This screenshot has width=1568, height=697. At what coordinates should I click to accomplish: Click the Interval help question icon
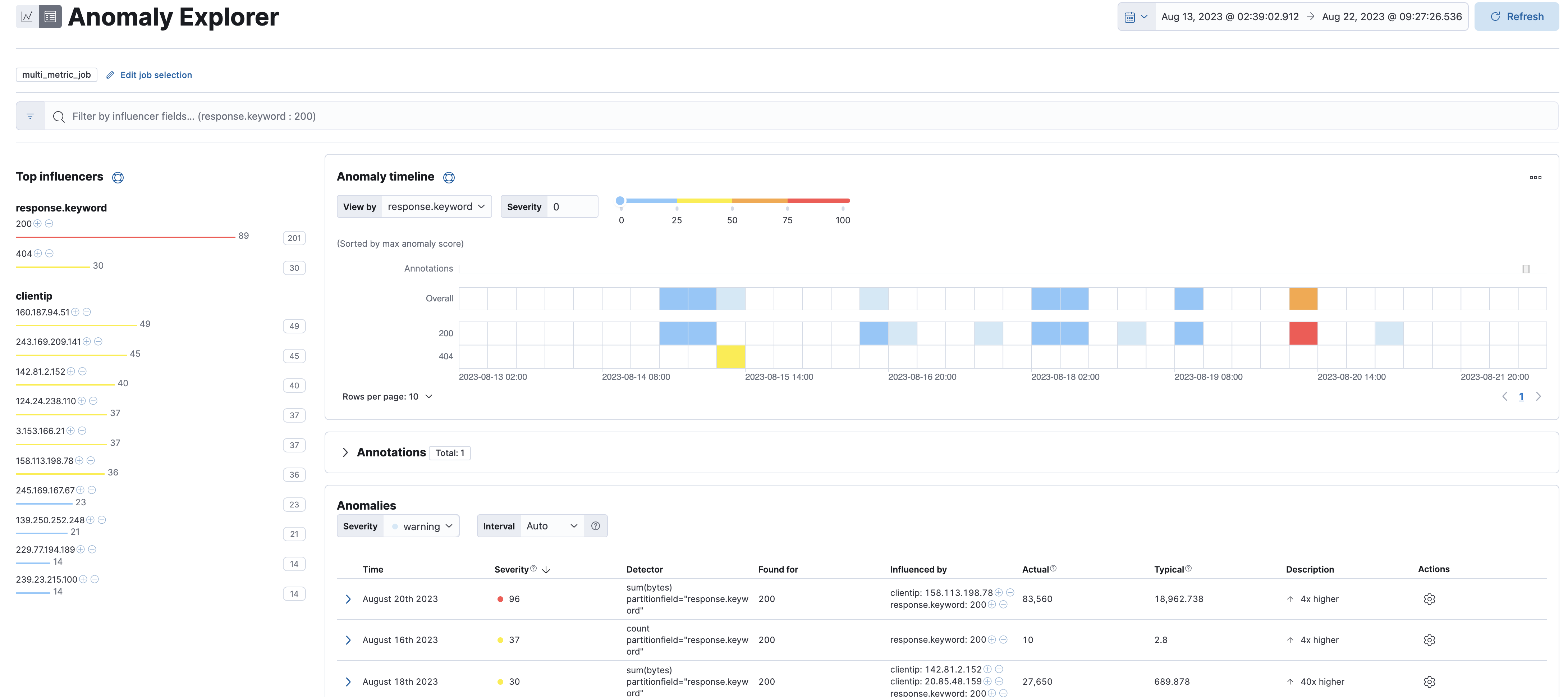[595, 526]
